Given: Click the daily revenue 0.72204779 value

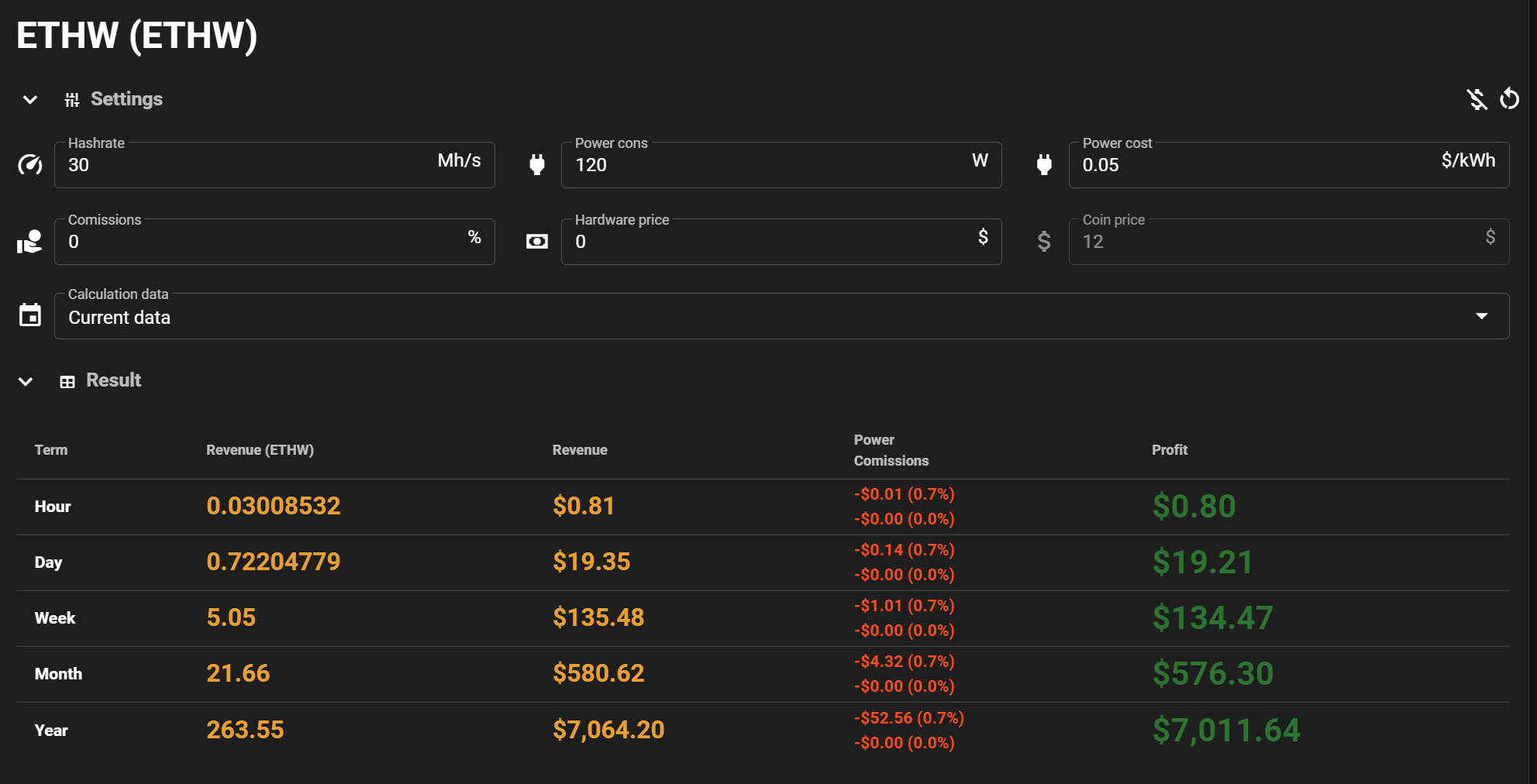Looking at the screenshot, I should pos(274,562).
